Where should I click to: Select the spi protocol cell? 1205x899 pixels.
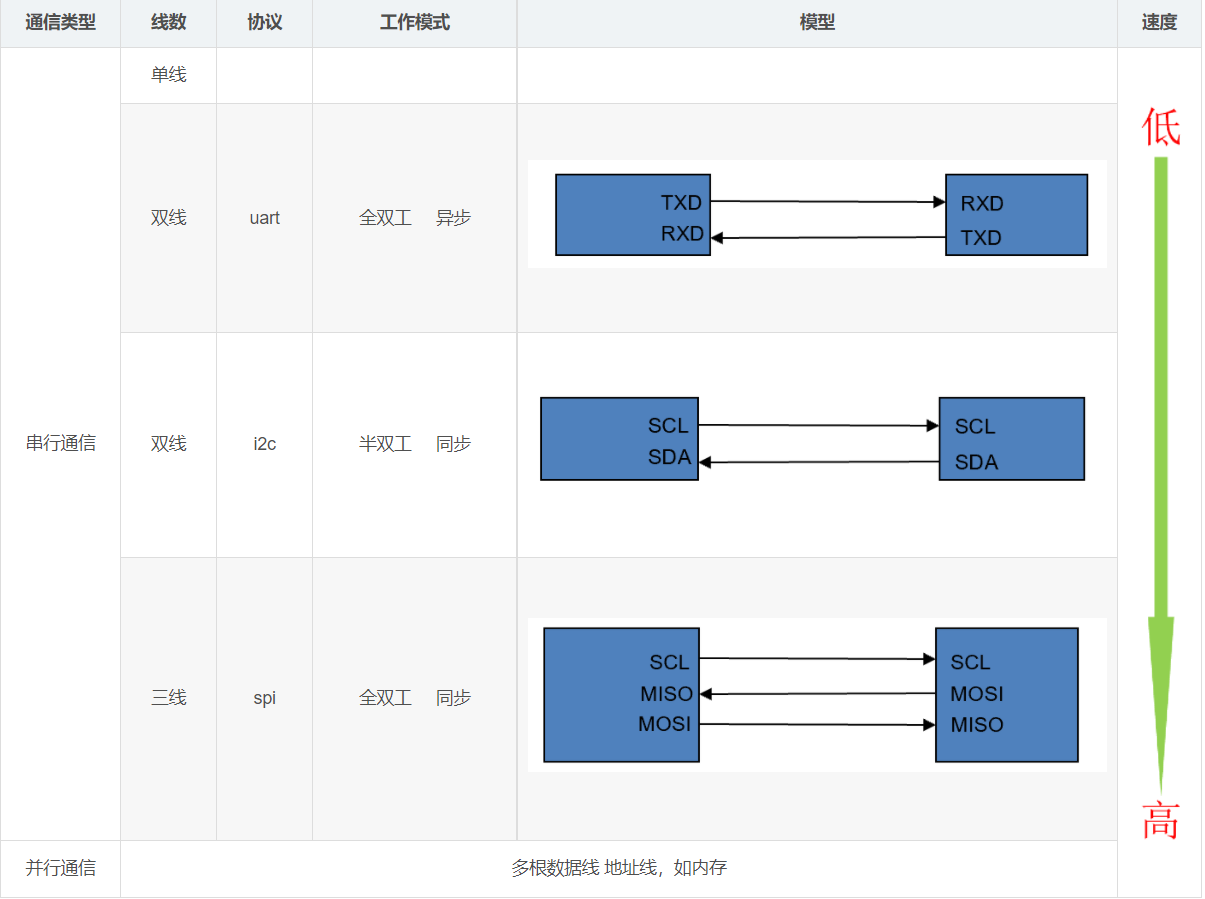pyautogui.click(x=264, y=698)
